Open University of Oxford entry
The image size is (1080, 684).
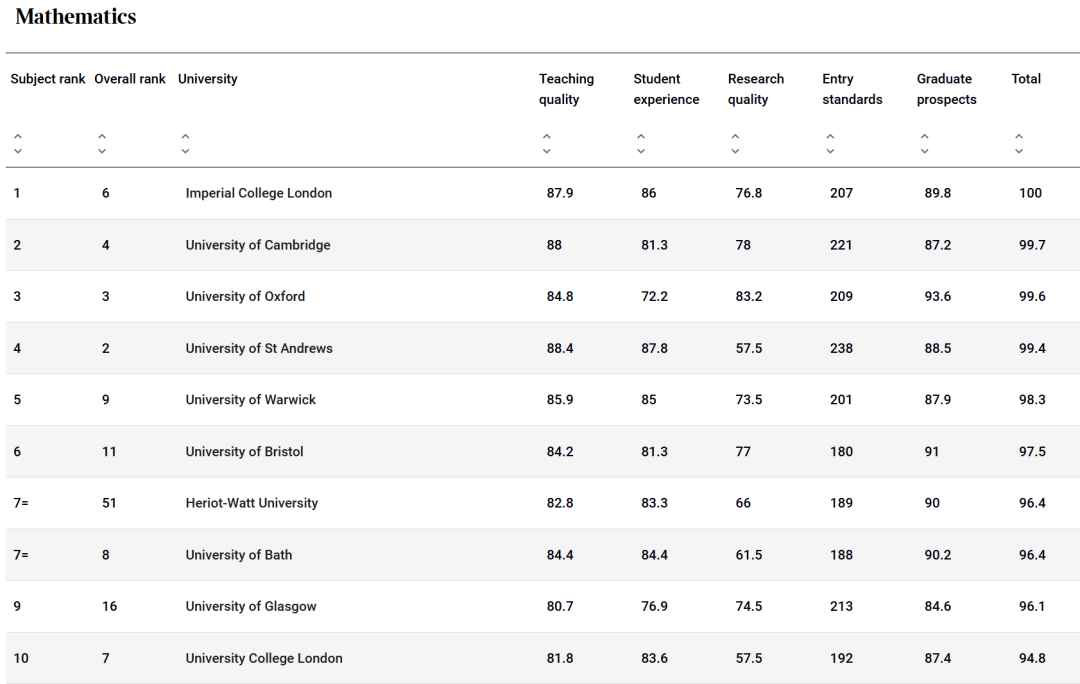point(245,297)
